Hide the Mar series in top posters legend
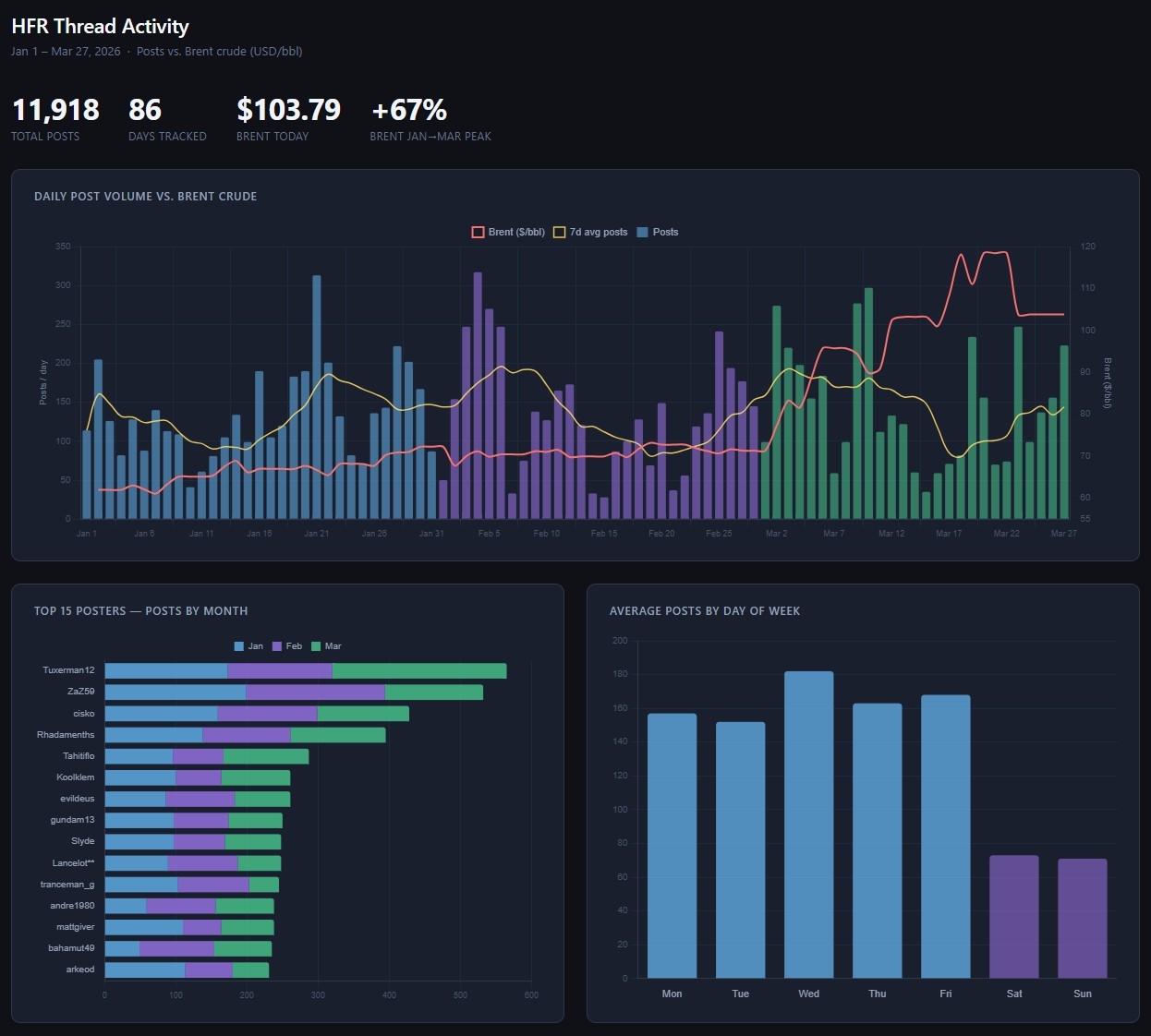Screen dimensions: 1151x1036 (x=325, y=646)
